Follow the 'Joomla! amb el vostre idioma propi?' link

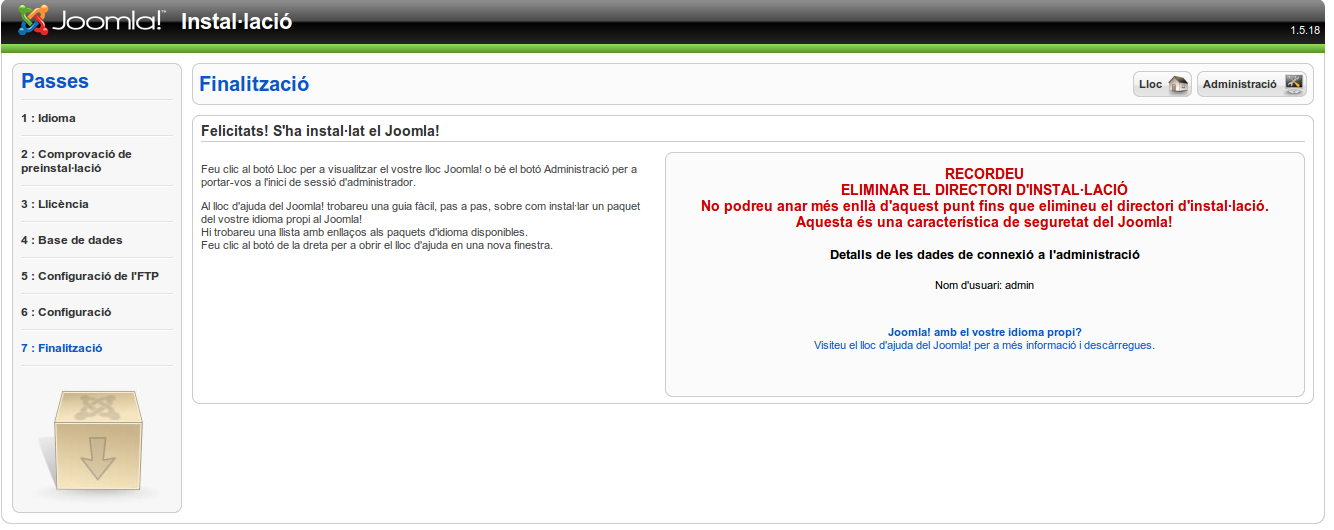985,332
